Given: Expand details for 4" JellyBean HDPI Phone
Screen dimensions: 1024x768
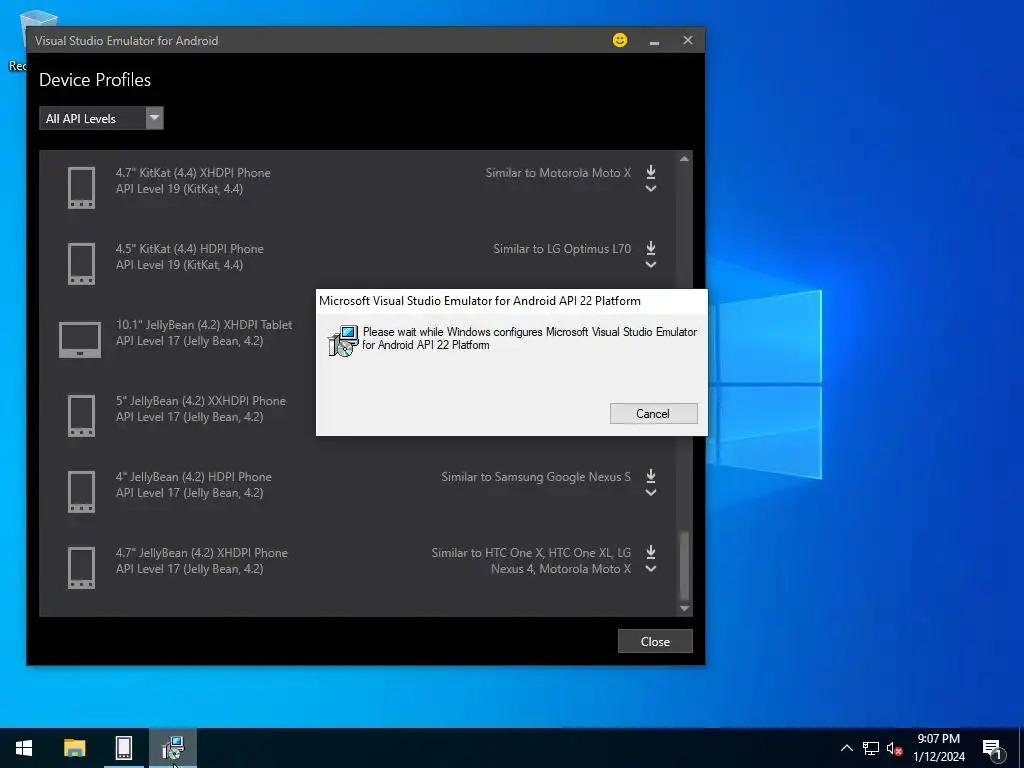Looking at the screenshot, I should pyautogui.click(x=650, y=492).
